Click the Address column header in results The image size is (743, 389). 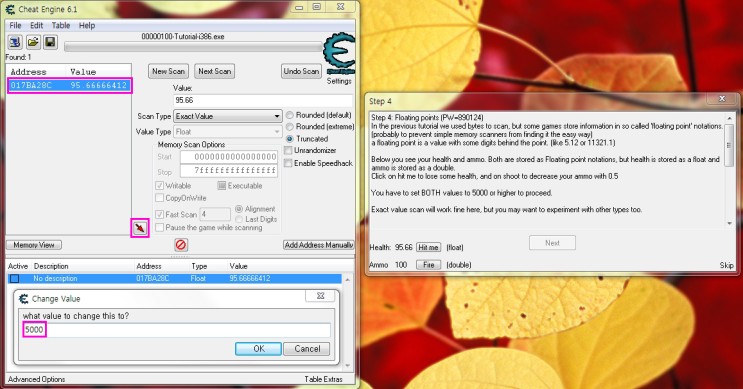[28, 72]
